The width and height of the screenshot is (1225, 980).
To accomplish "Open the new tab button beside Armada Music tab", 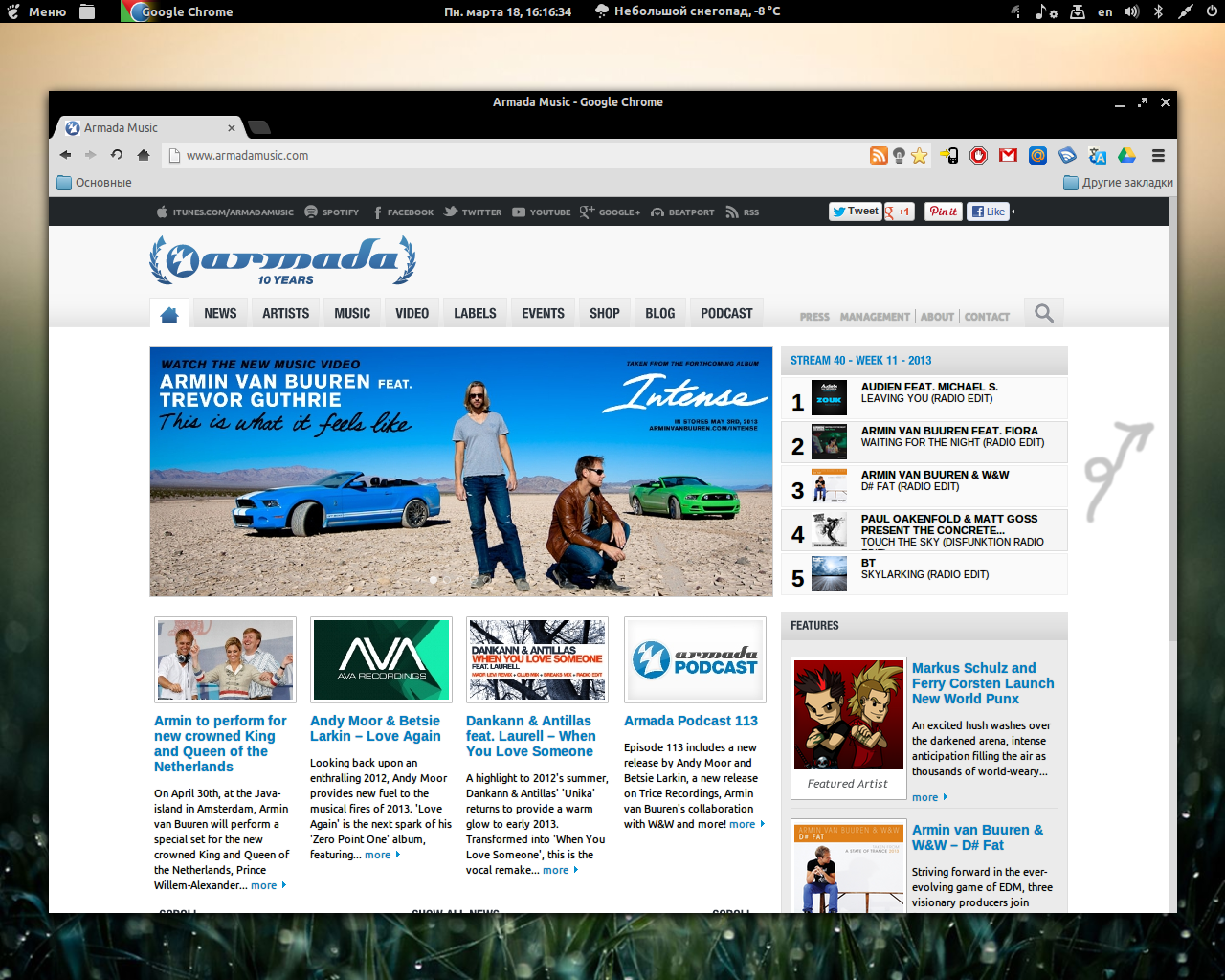I will click(259, 127).
